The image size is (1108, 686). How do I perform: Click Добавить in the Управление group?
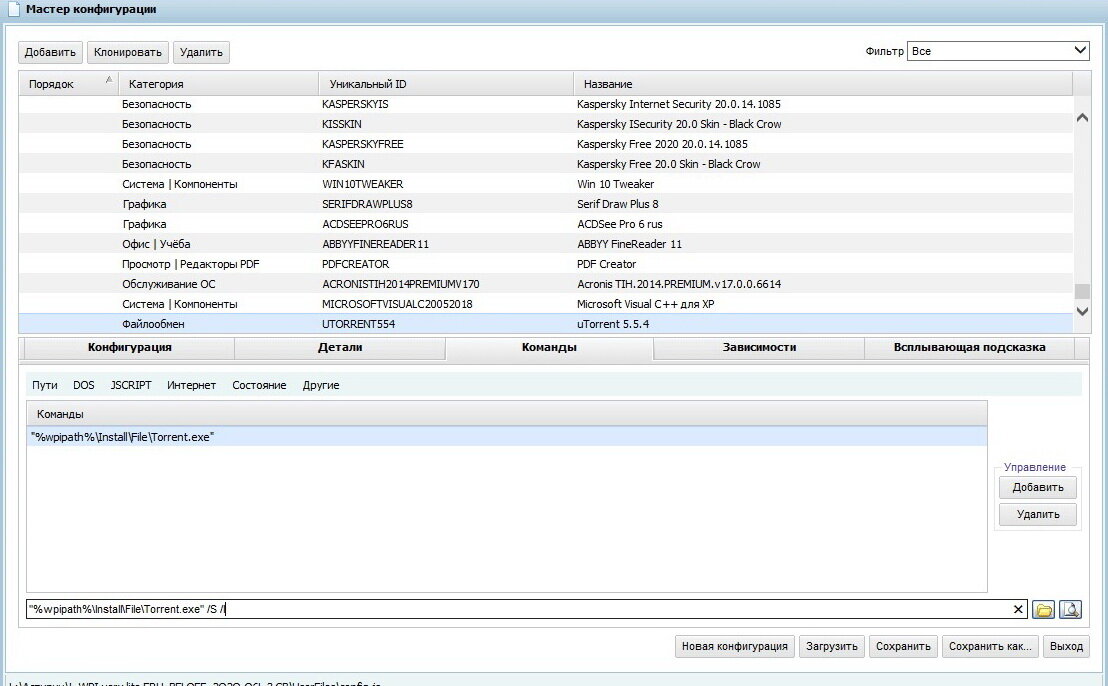click(1038, 487)
